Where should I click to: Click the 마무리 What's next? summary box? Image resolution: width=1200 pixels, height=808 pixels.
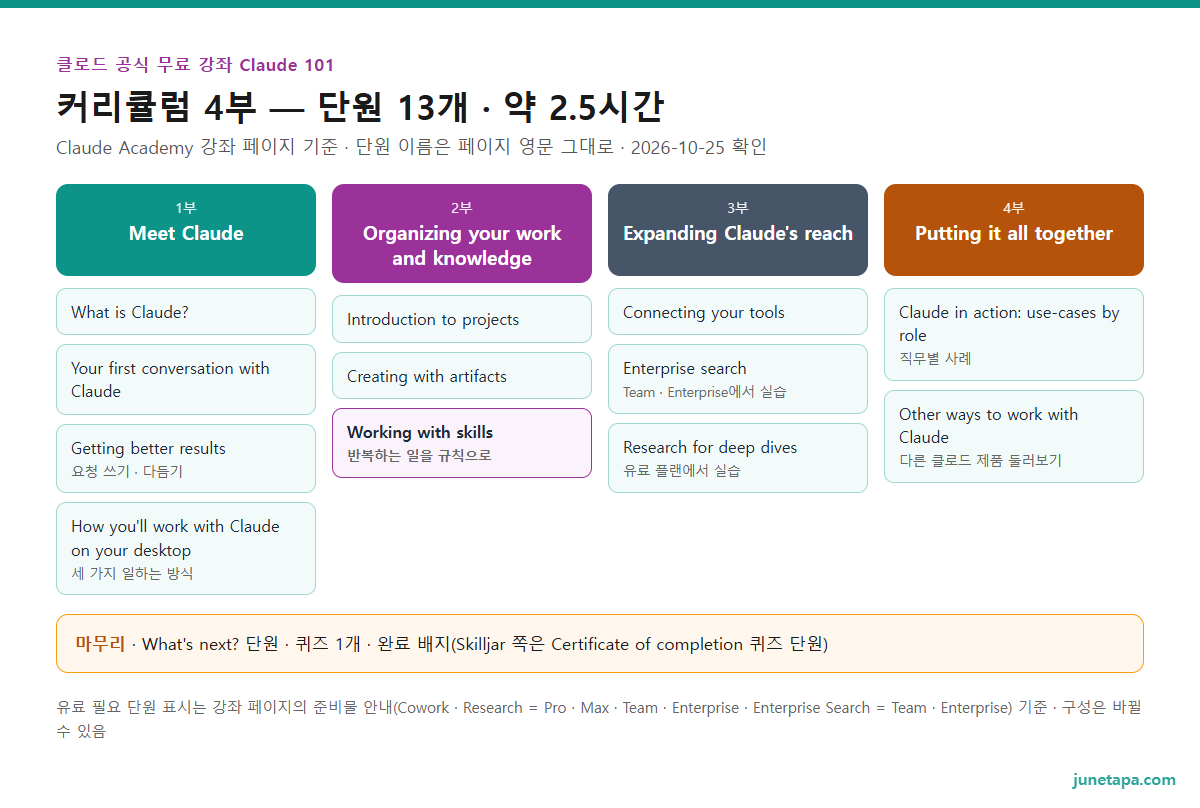coord(600,644)
